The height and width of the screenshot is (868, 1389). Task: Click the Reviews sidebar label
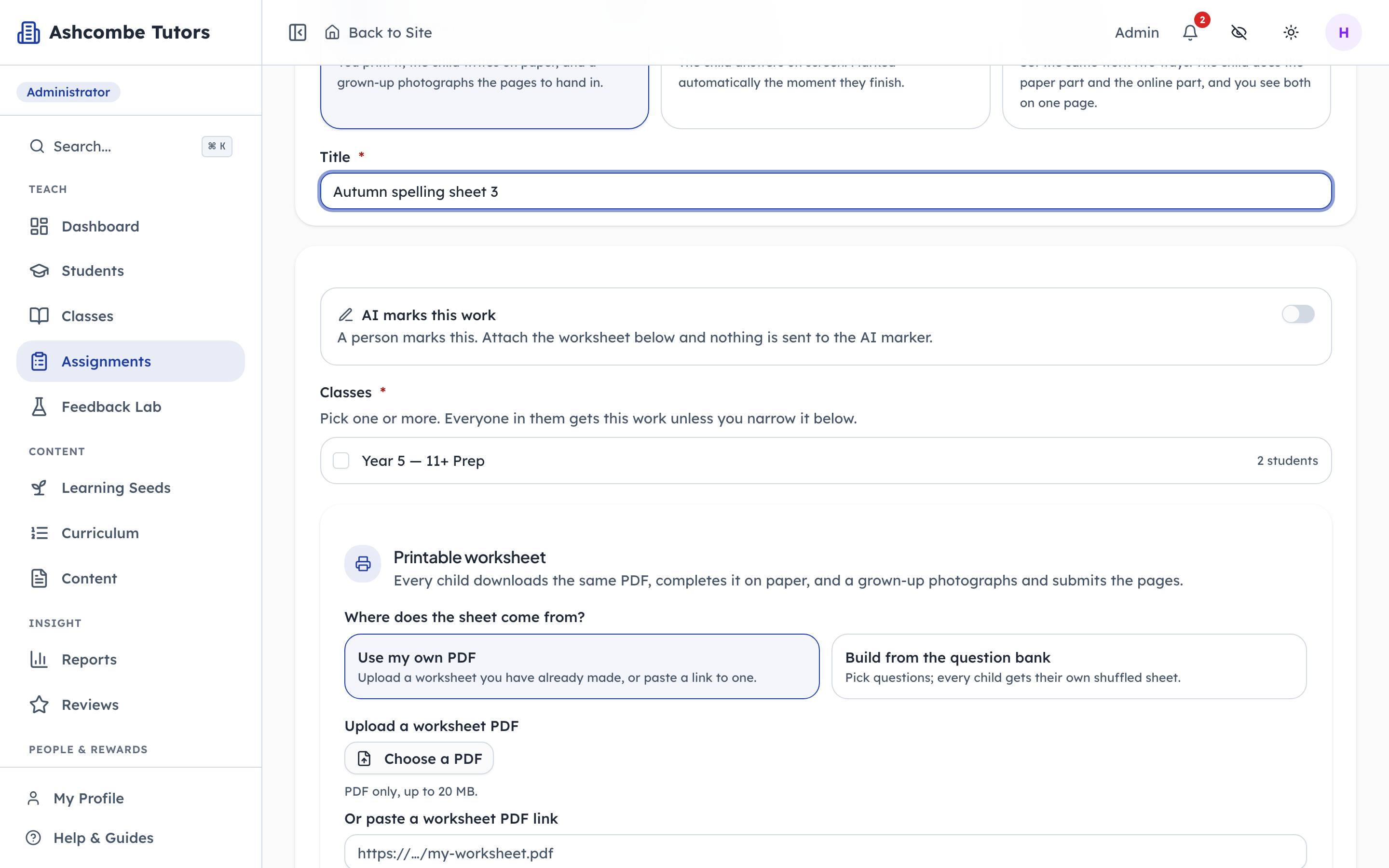[x=90, y=705]
